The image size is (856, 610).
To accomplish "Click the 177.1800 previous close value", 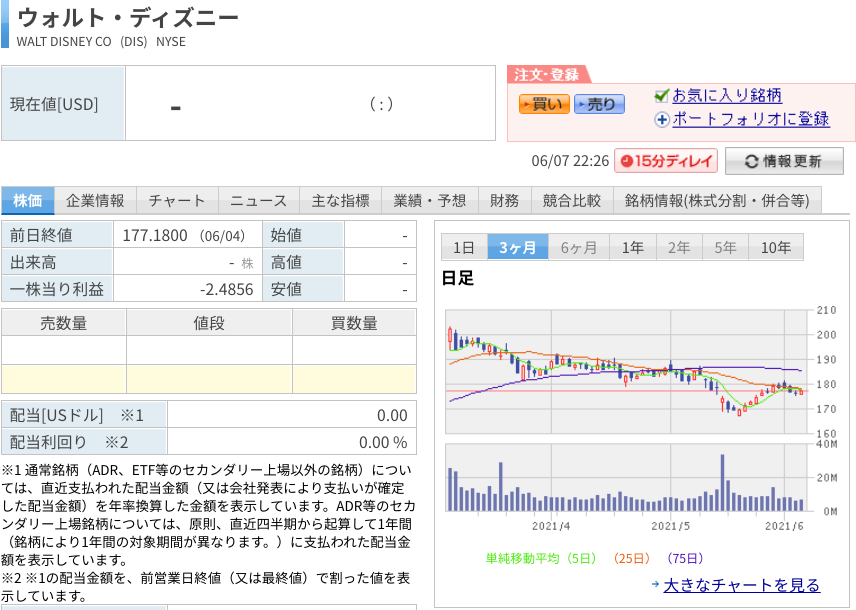I will coord(155,235).
